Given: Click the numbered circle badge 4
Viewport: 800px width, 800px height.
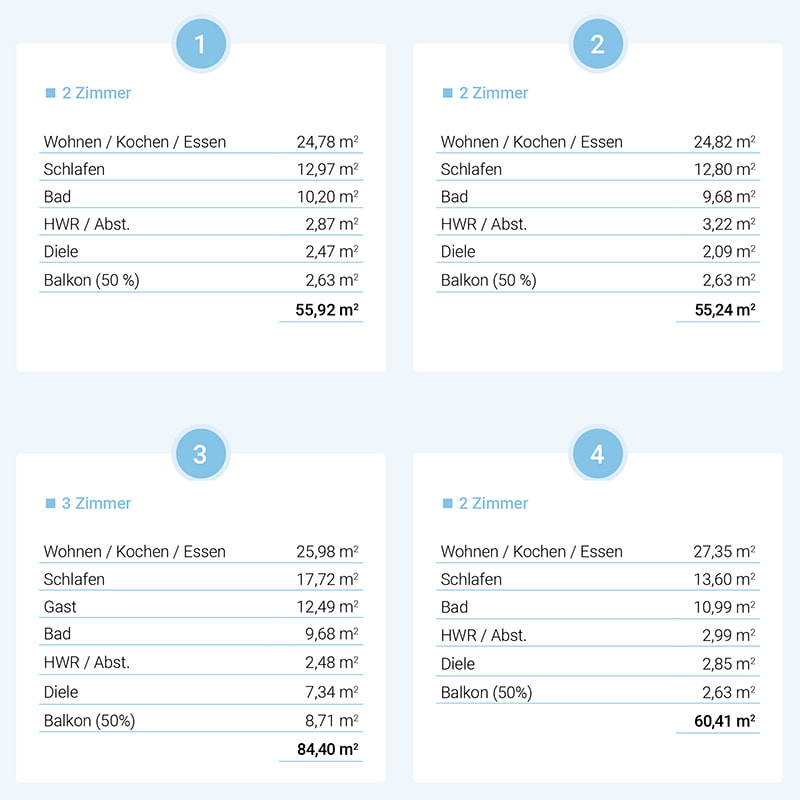Looking at the screenshot, I should point(598,455).
